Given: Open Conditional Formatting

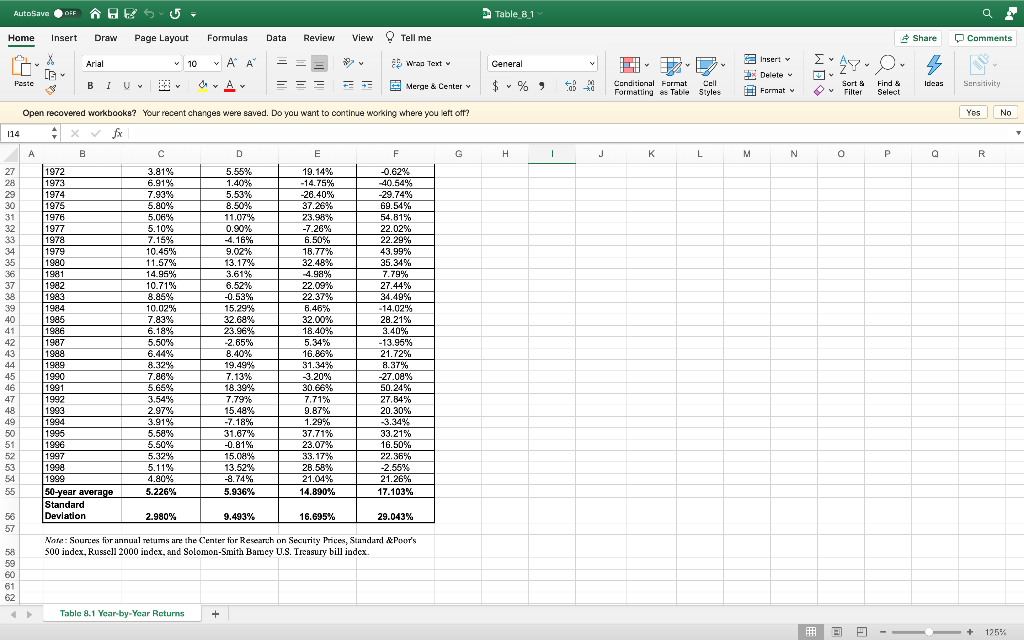Looking at the screenshot, I should (x=633, y=76).
